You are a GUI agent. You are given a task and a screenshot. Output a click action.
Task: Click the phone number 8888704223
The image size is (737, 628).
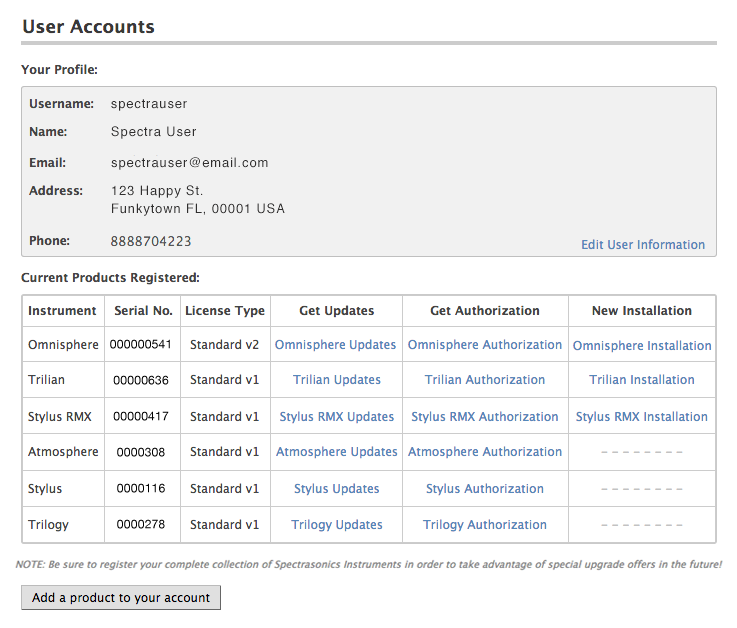click(x=150, y=241)
